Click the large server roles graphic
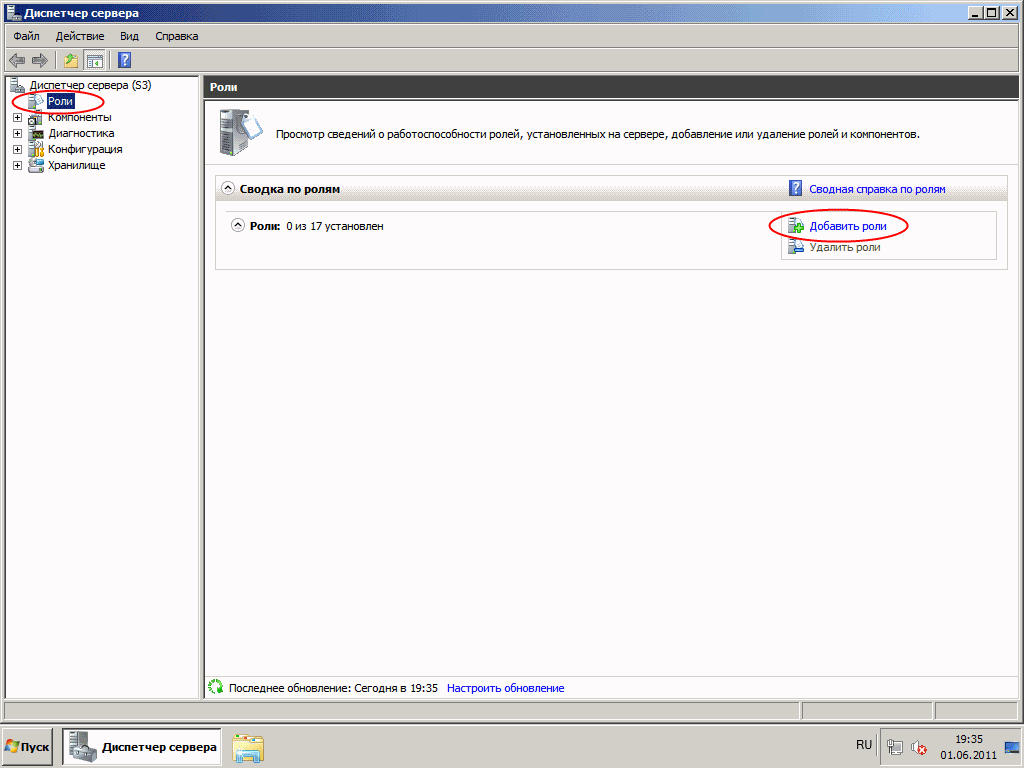This screenshot has width=1024, height=768. coord(240,131)
